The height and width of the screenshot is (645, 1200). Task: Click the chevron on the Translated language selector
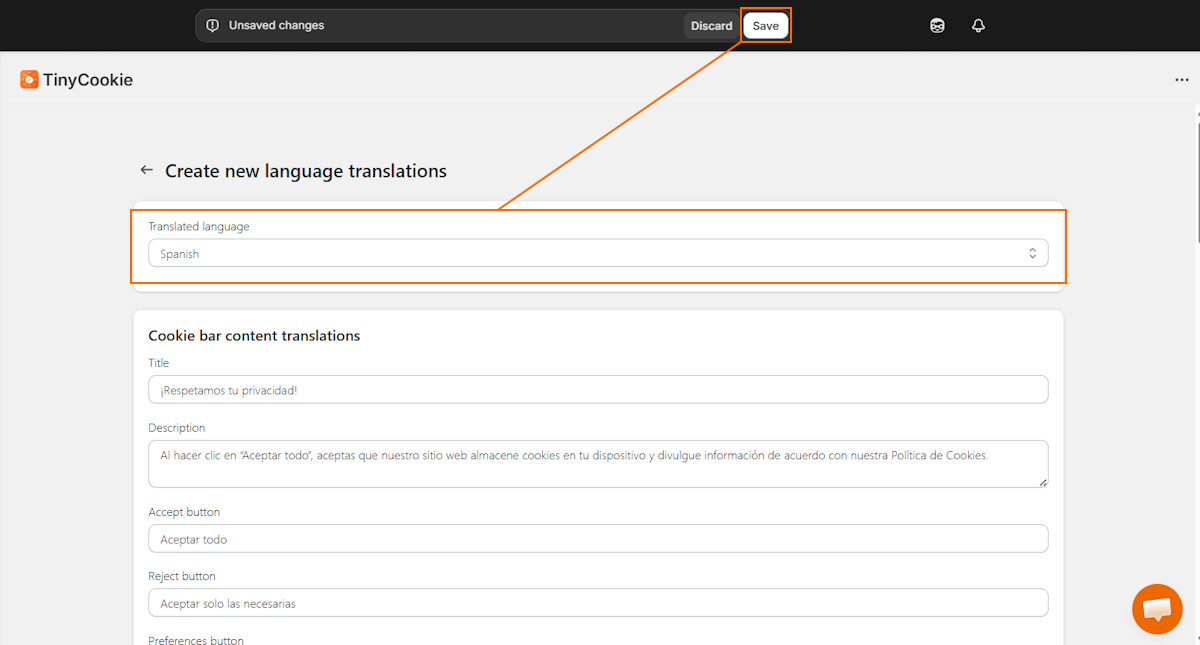[x=1032, y=253]
